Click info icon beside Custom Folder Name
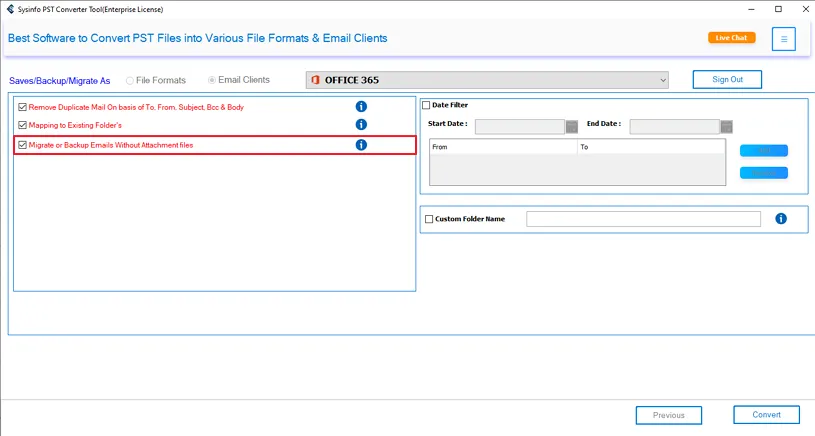The width and height of the screenshot is (815, 436). [x=781, y=219]
